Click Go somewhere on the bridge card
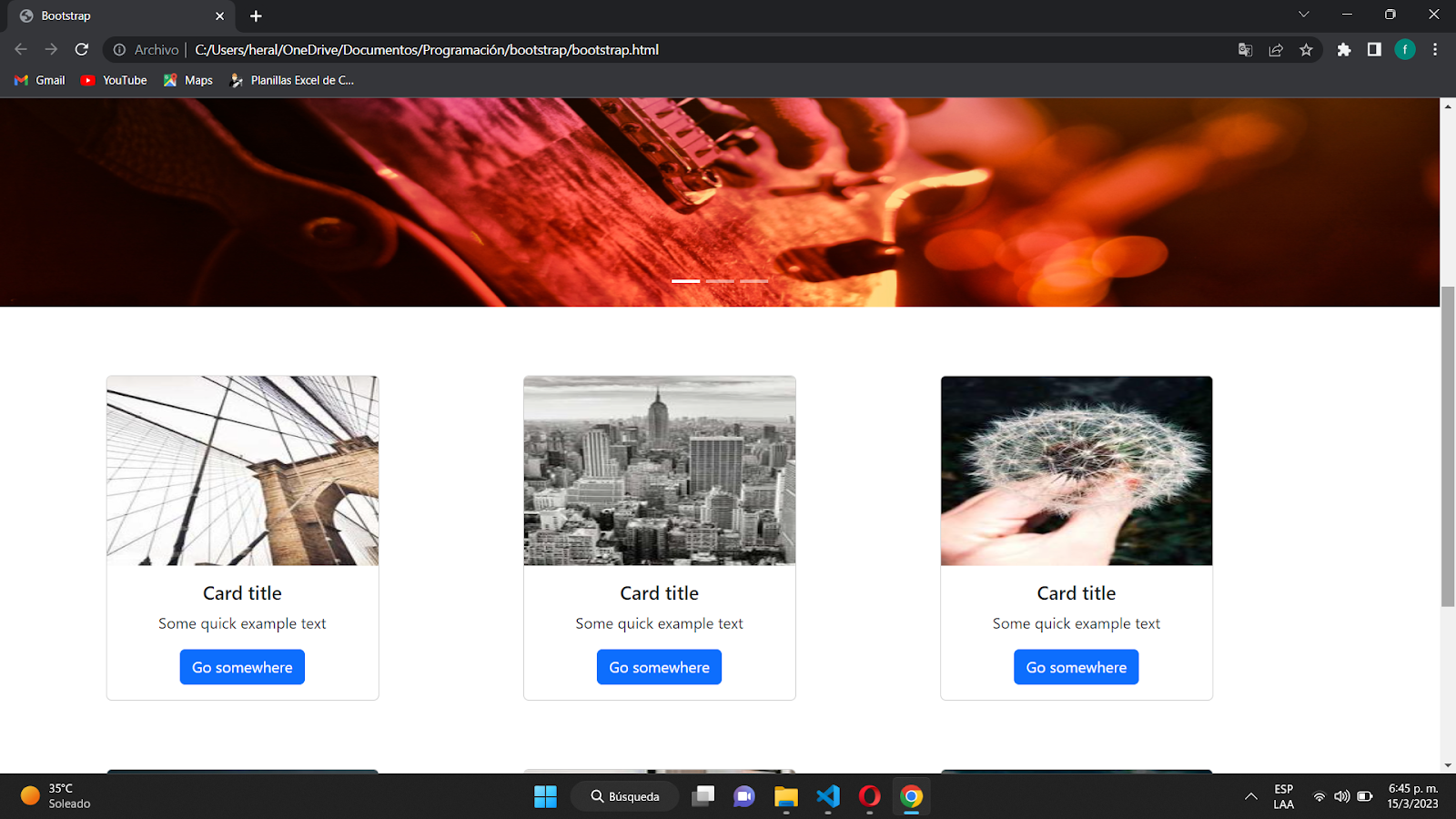This screenshot has width=1456, height=819. tap(242, 667)
